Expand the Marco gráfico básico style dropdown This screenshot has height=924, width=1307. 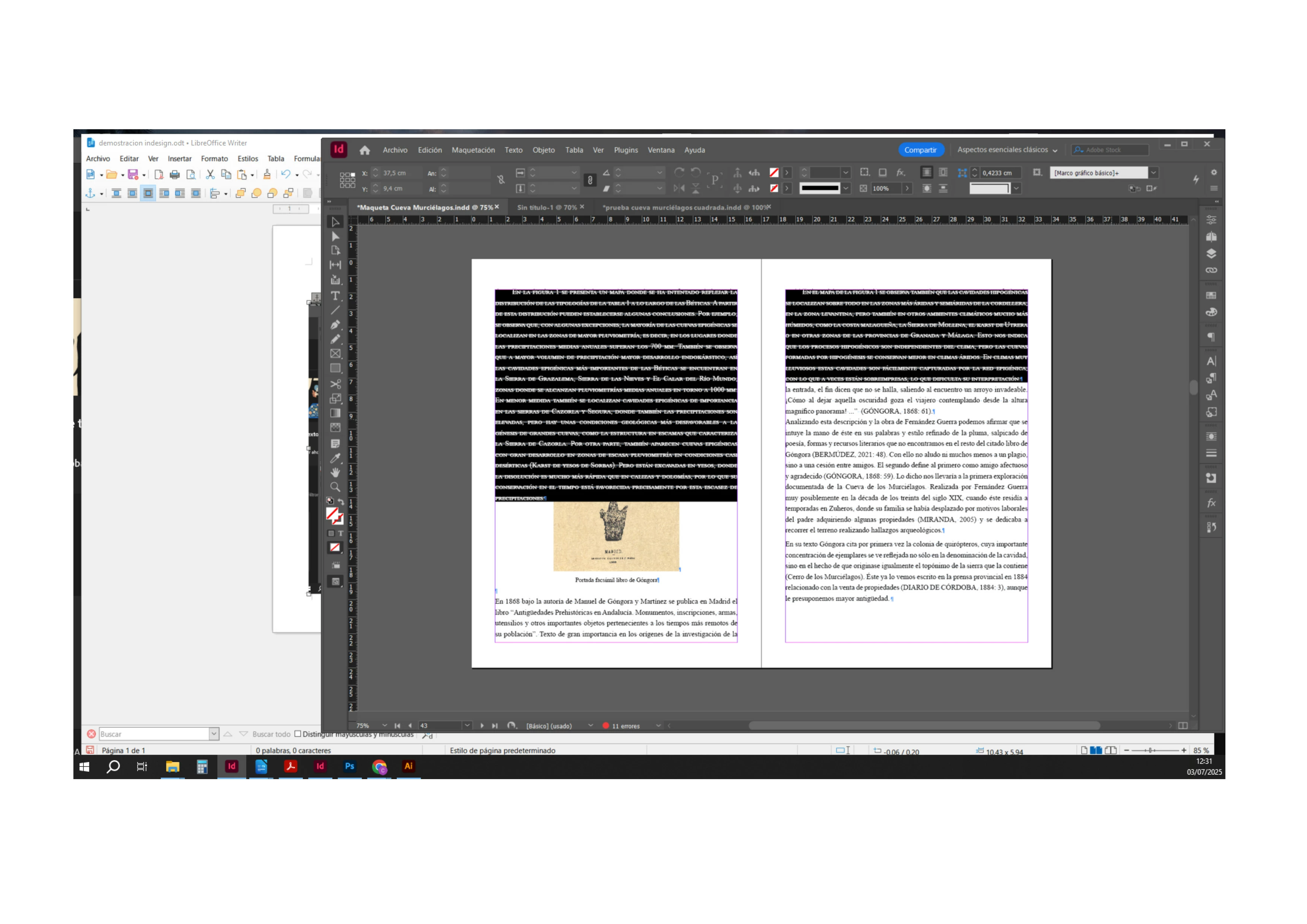tap(1153, 172)
